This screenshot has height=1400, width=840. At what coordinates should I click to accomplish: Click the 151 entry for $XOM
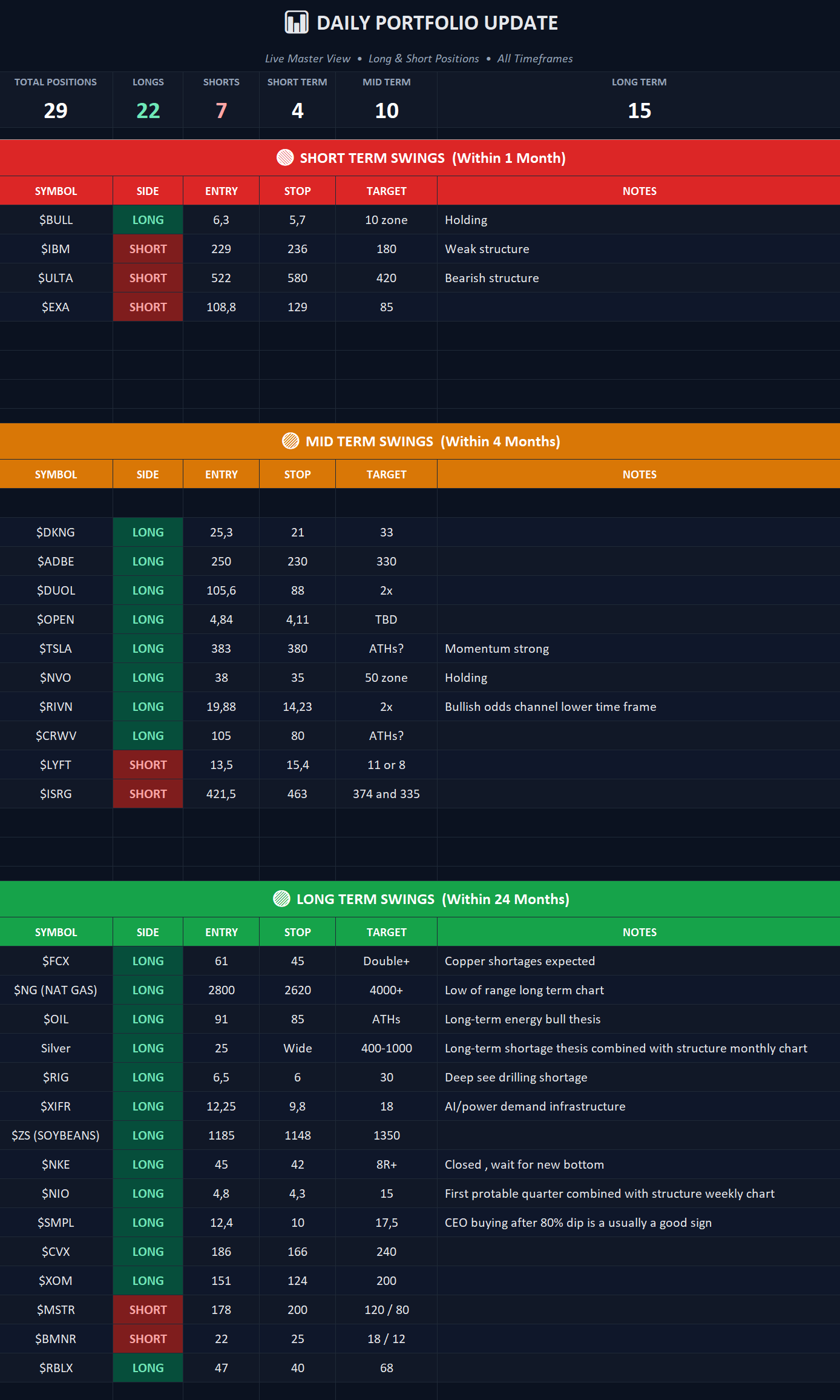click(221, 1281)
